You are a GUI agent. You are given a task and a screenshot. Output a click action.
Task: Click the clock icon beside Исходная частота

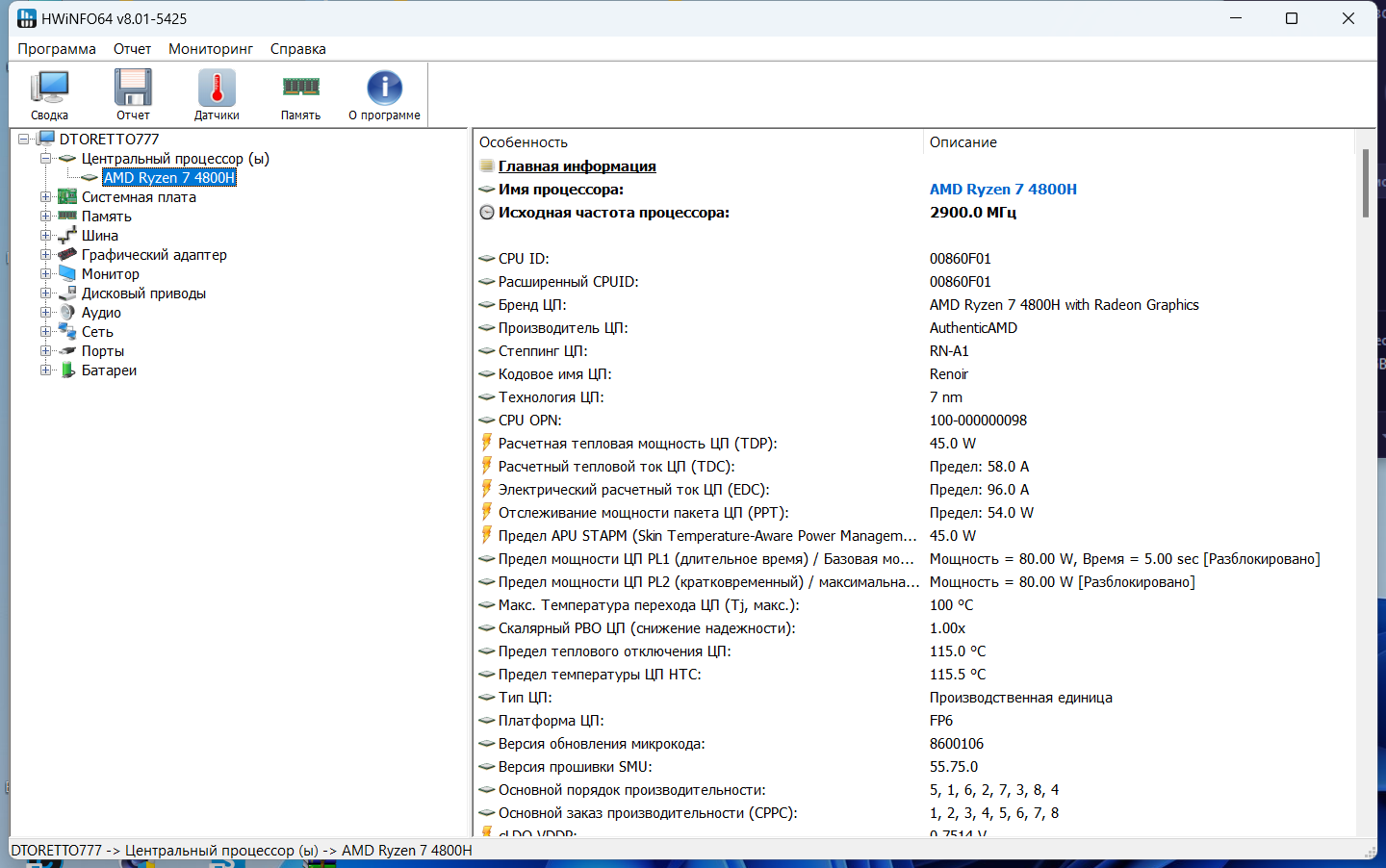(487, 212)
